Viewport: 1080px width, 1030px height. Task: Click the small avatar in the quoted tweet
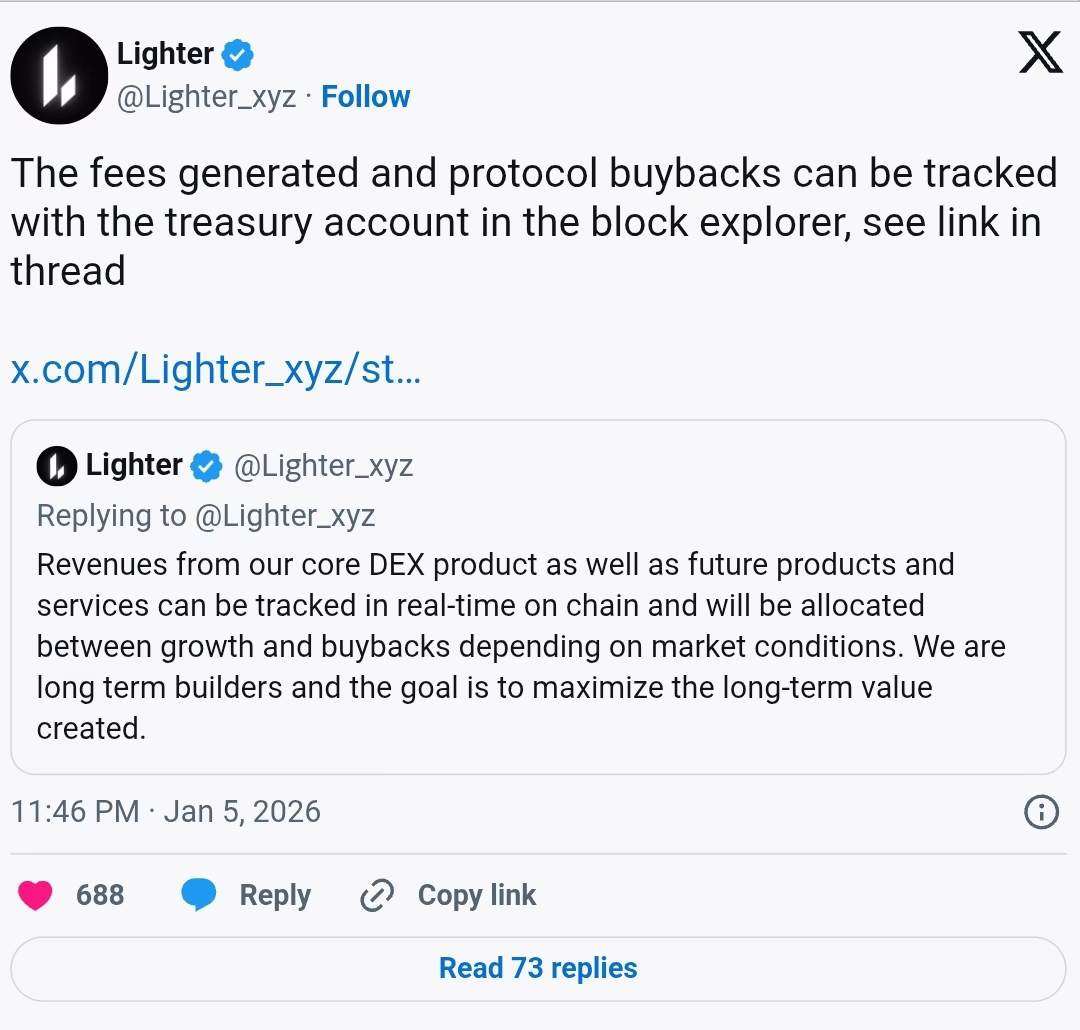click(x=55, y=464)
